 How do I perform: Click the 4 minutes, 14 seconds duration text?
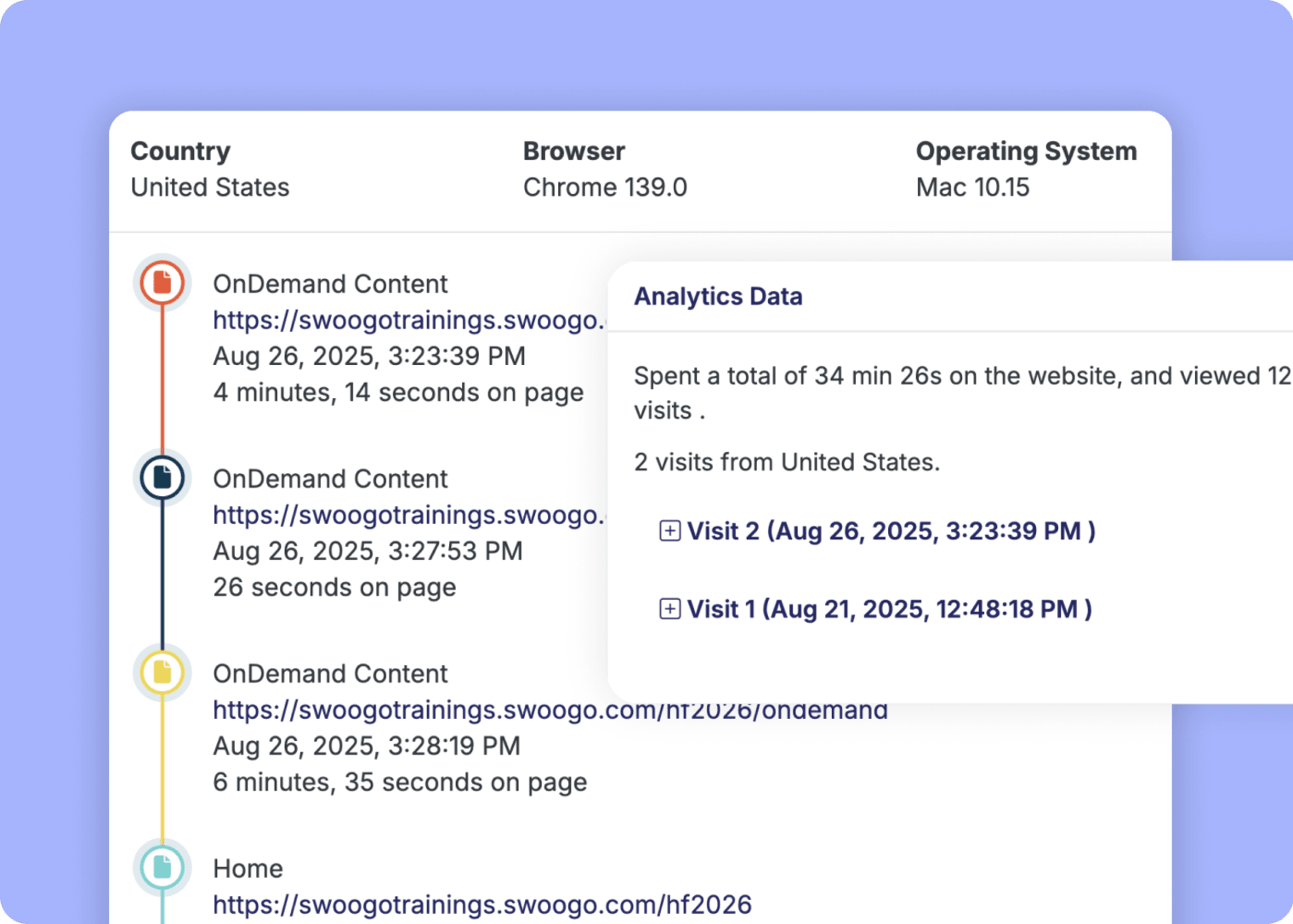pyautogui.click(x=398, y=392)
